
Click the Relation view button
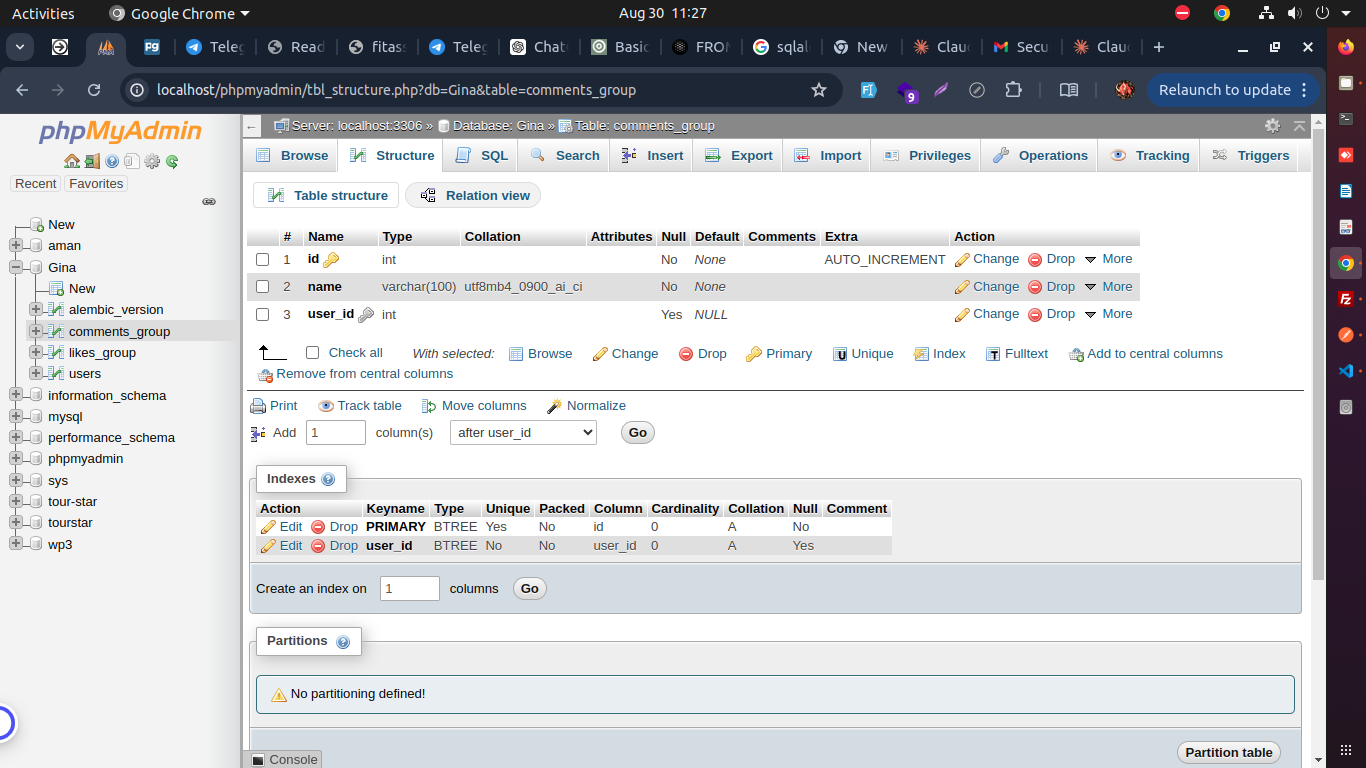473,196
